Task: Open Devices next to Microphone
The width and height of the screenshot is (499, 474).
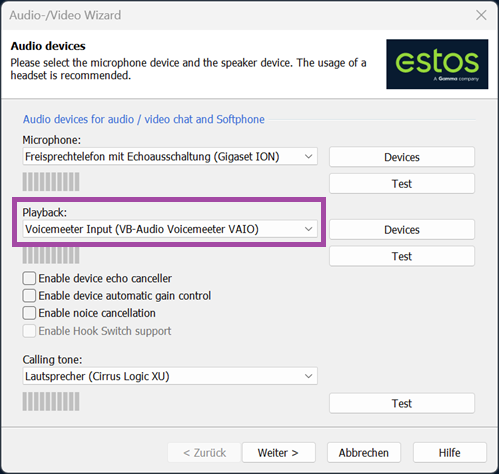Action: click(x=402, y=157)
